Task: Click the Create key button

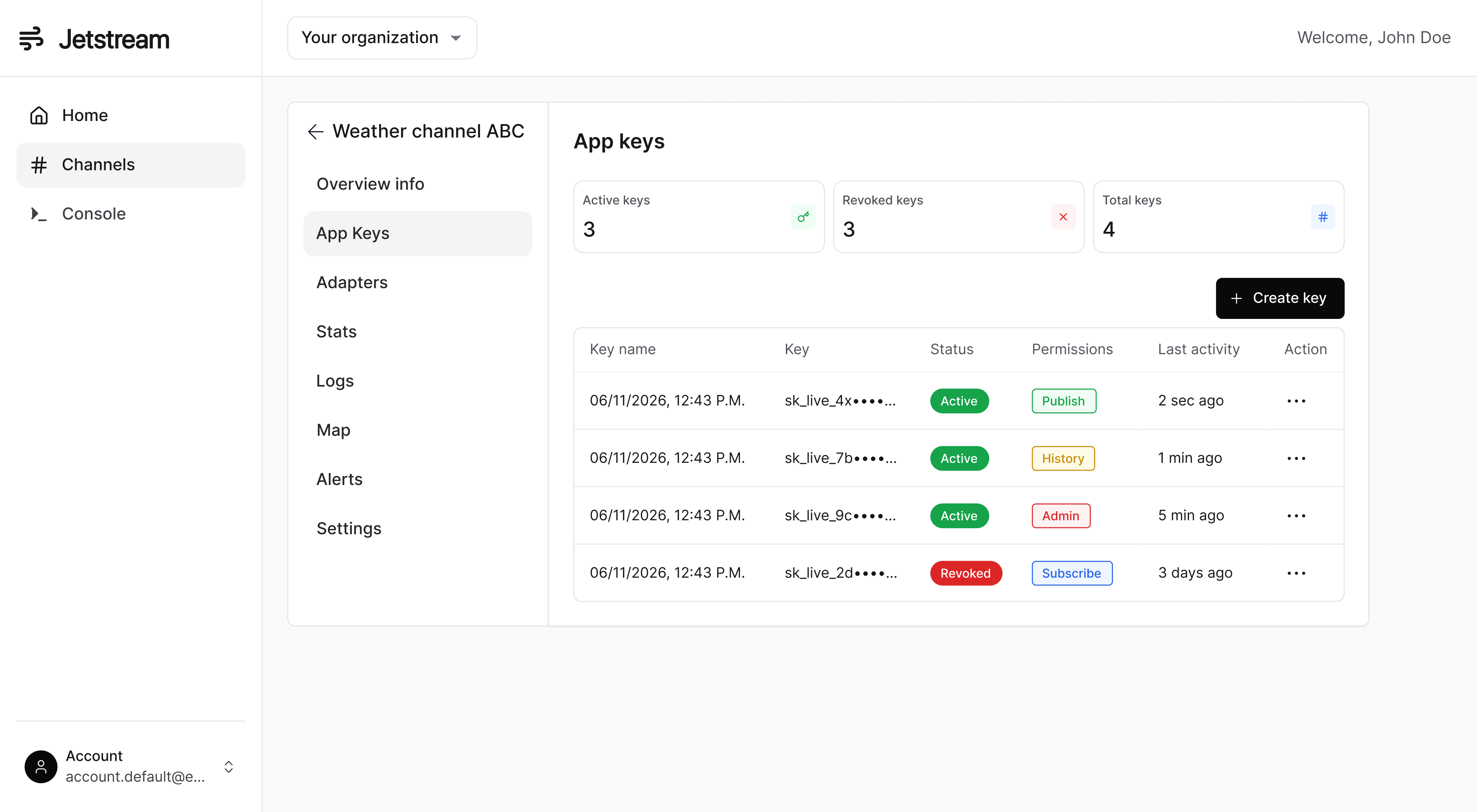Action: 1280,298
